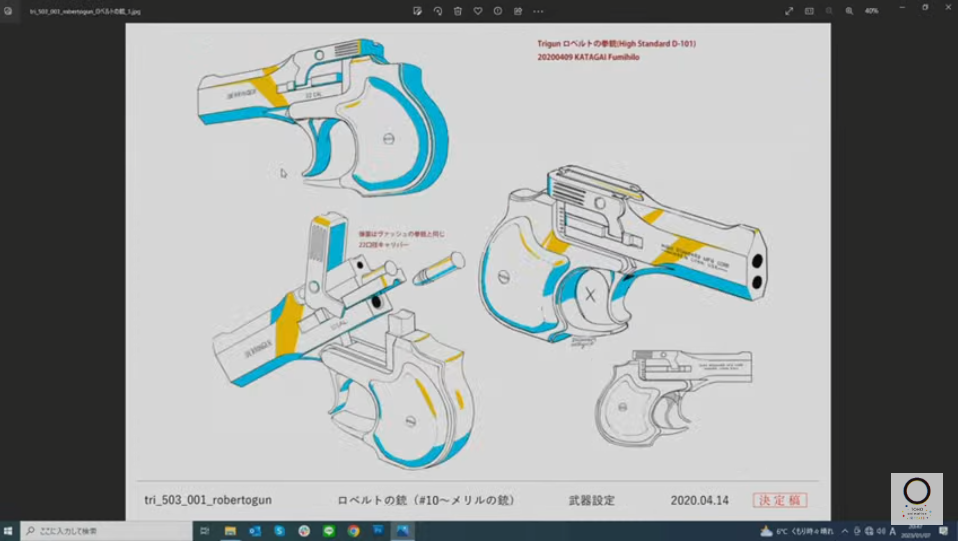Open Photoshop from the taskbar

(378, 531)
